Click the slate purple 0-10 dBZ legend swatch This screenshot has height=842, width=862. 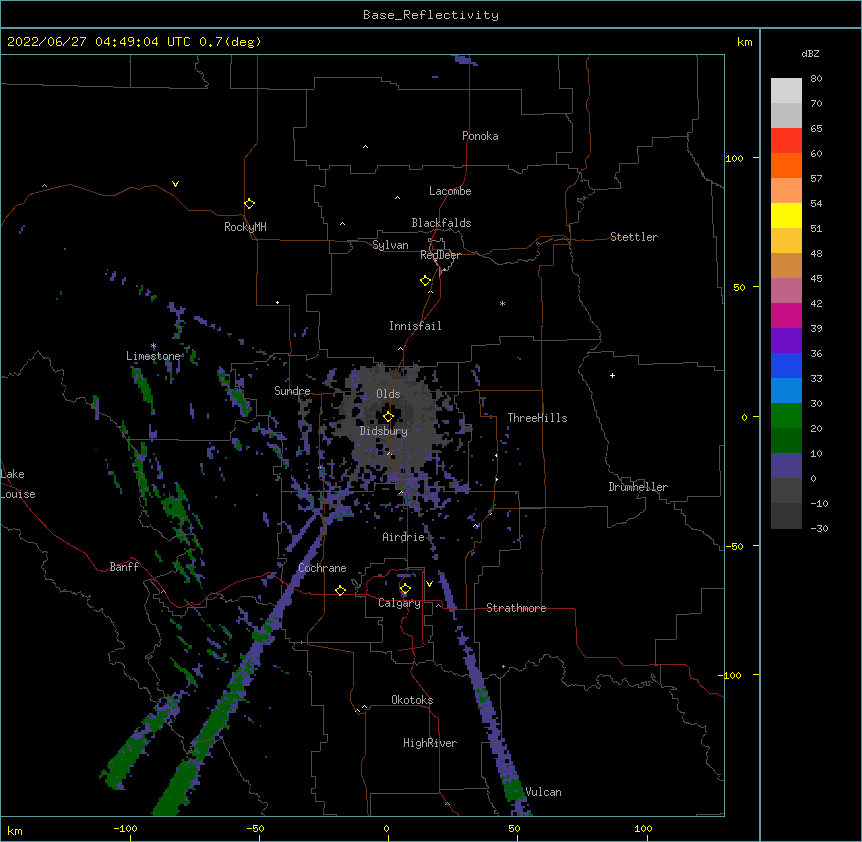[x=786, y=466]
